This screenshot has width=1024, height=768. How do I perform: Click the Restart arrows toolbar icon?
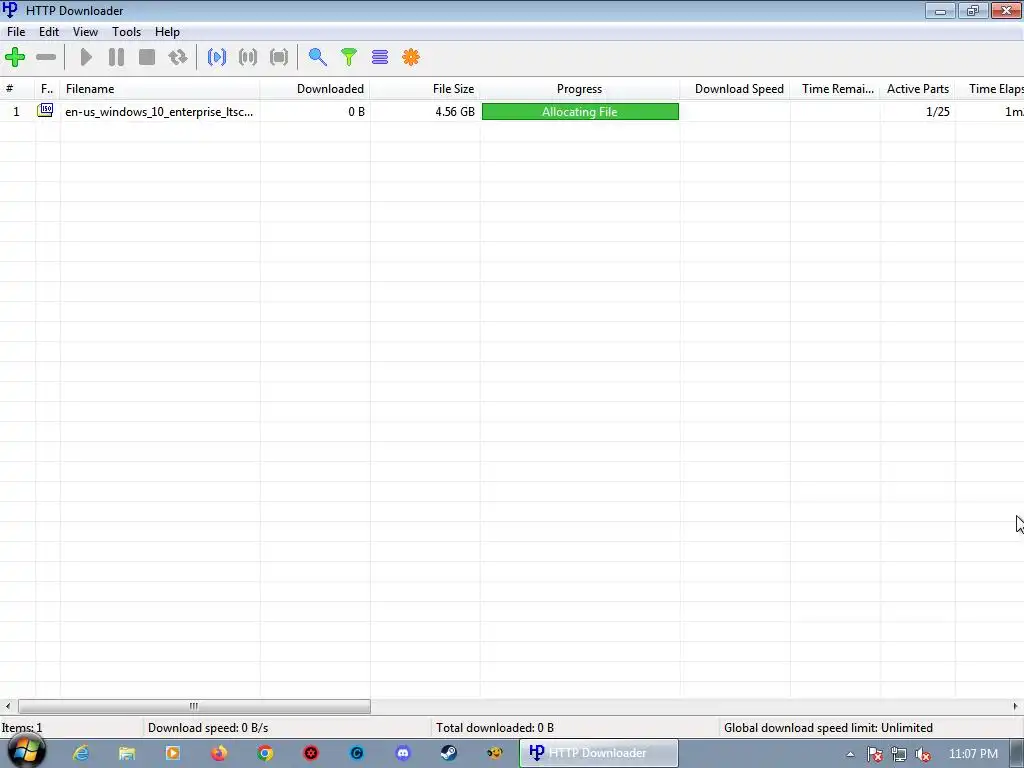point(178,57)
